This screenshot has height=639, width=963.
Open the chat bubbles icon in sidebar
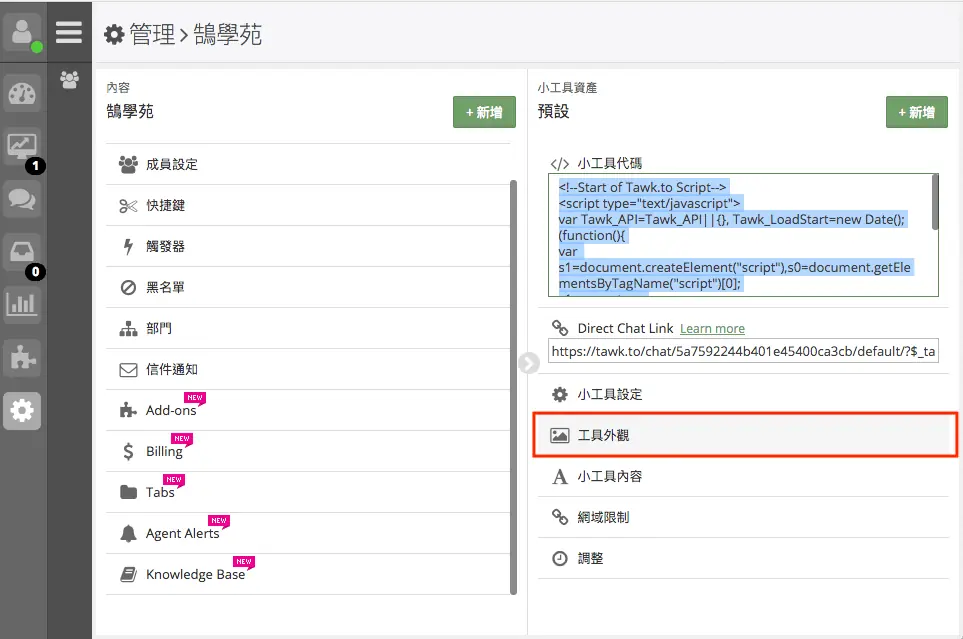coord(22,199)
